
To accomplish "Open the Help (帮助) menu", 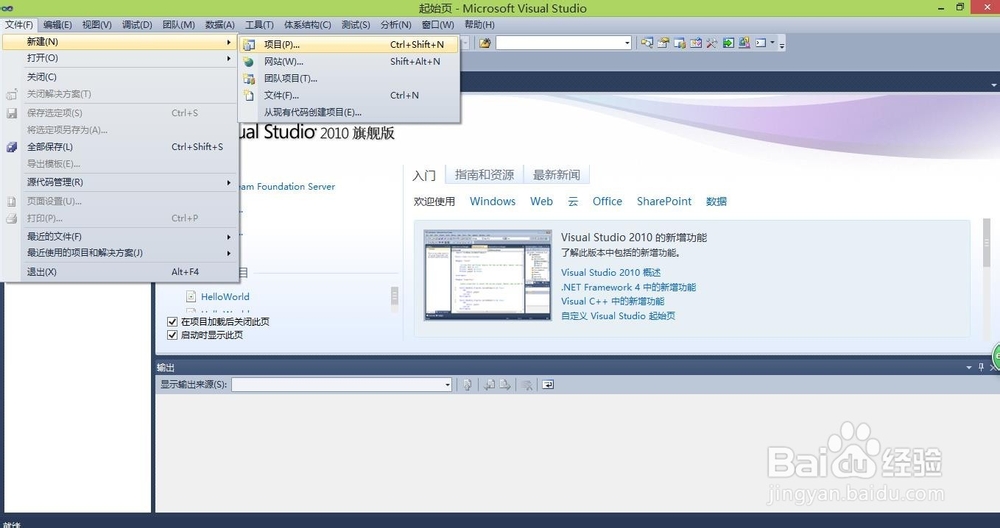I will [479, 25].
